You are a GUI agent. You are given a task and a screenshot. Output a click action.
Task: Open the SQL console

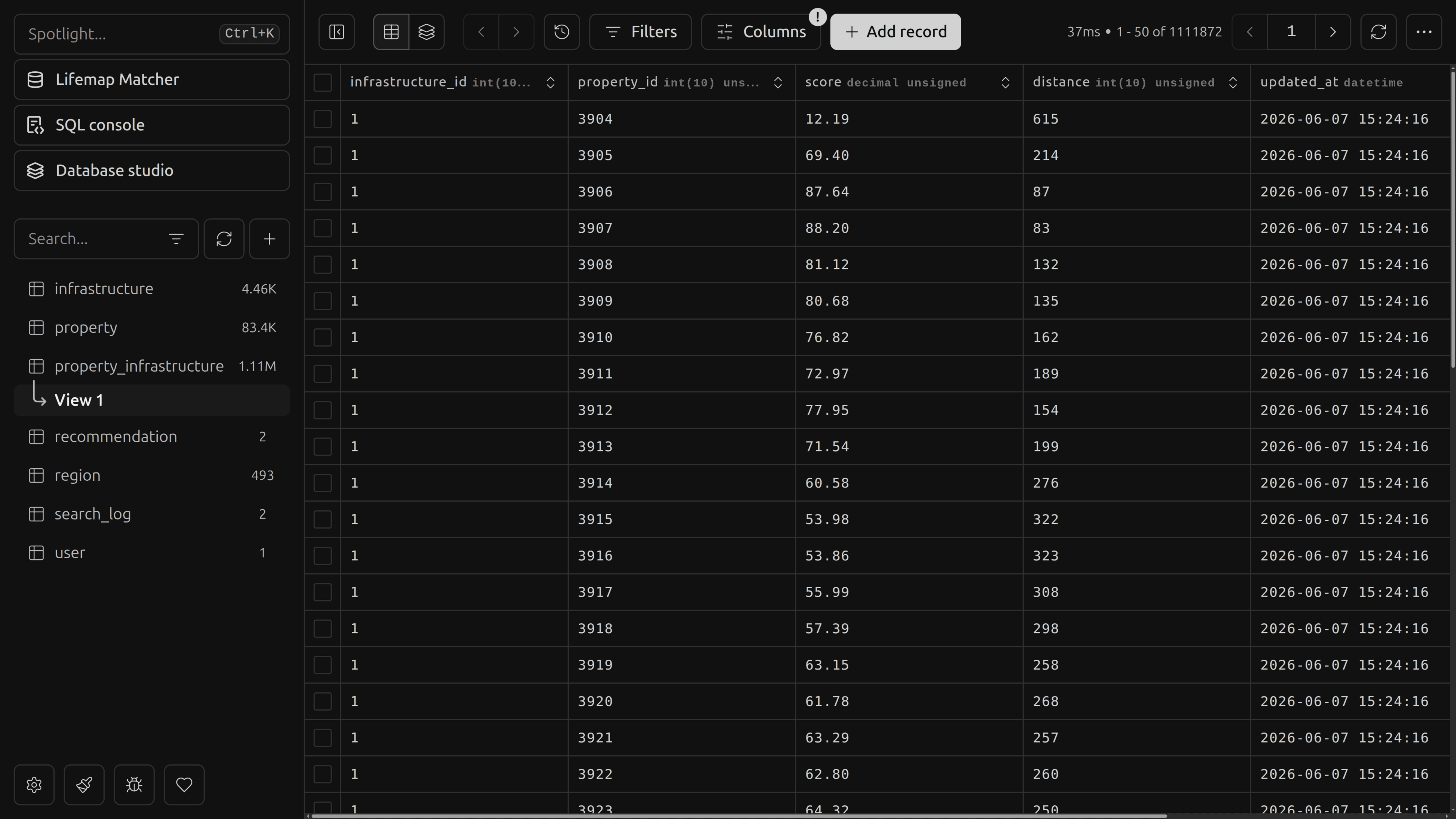pos(152,125)
